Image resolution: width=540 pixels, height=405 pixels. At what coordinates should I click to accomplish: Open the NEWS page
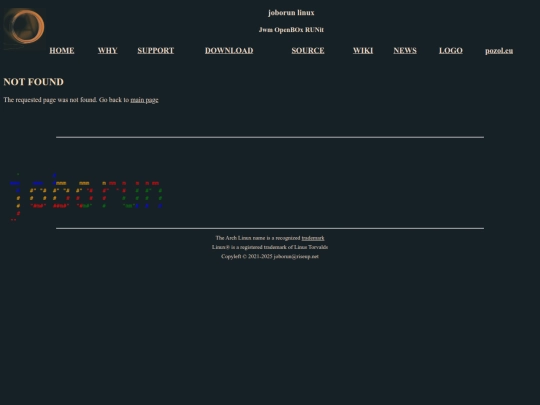click(x=405, y=51)
